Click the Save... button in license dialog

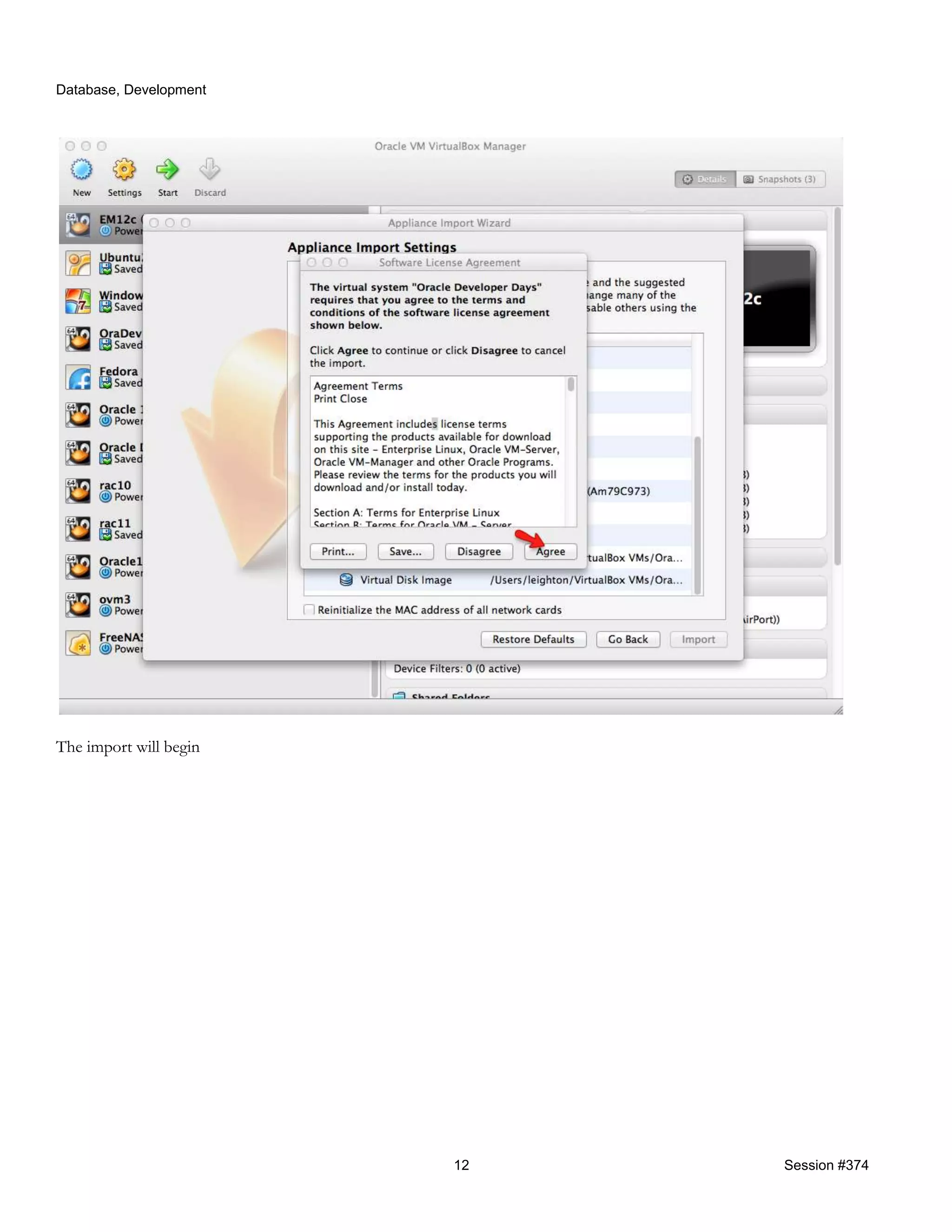pyautogui.click(x=405, y=552)
